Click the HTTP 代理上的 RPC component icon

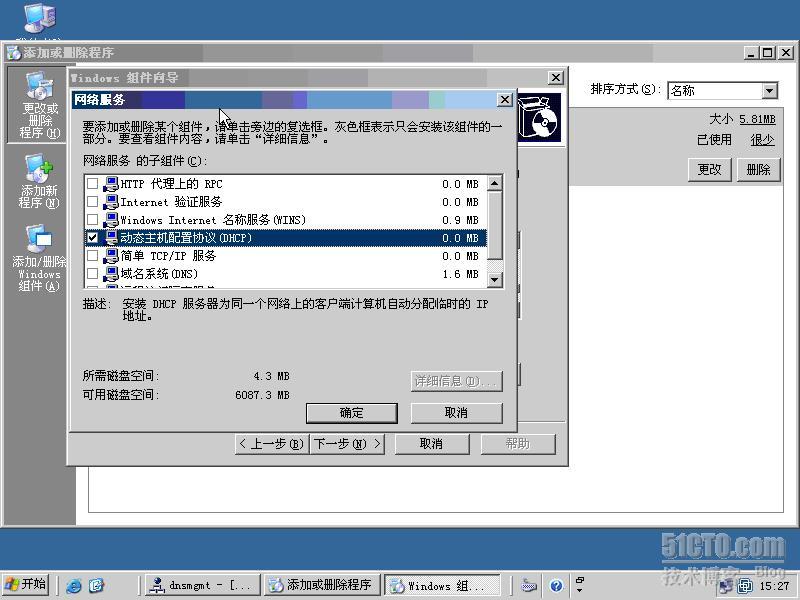click(111, 184)
